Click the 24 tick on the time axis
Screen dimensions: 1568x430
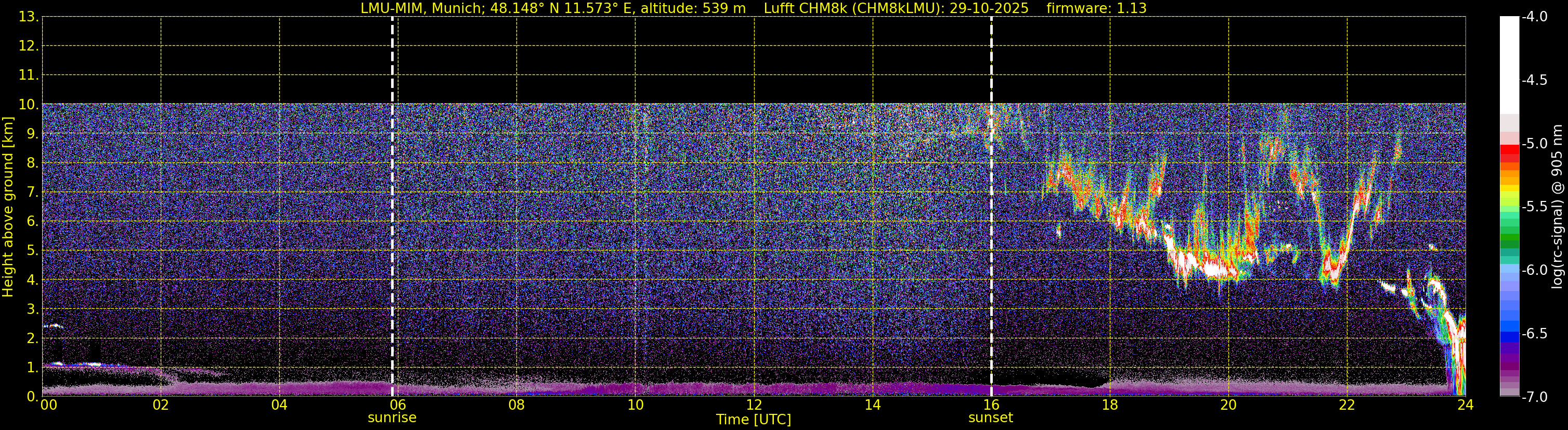click(x=1465, y=405)
